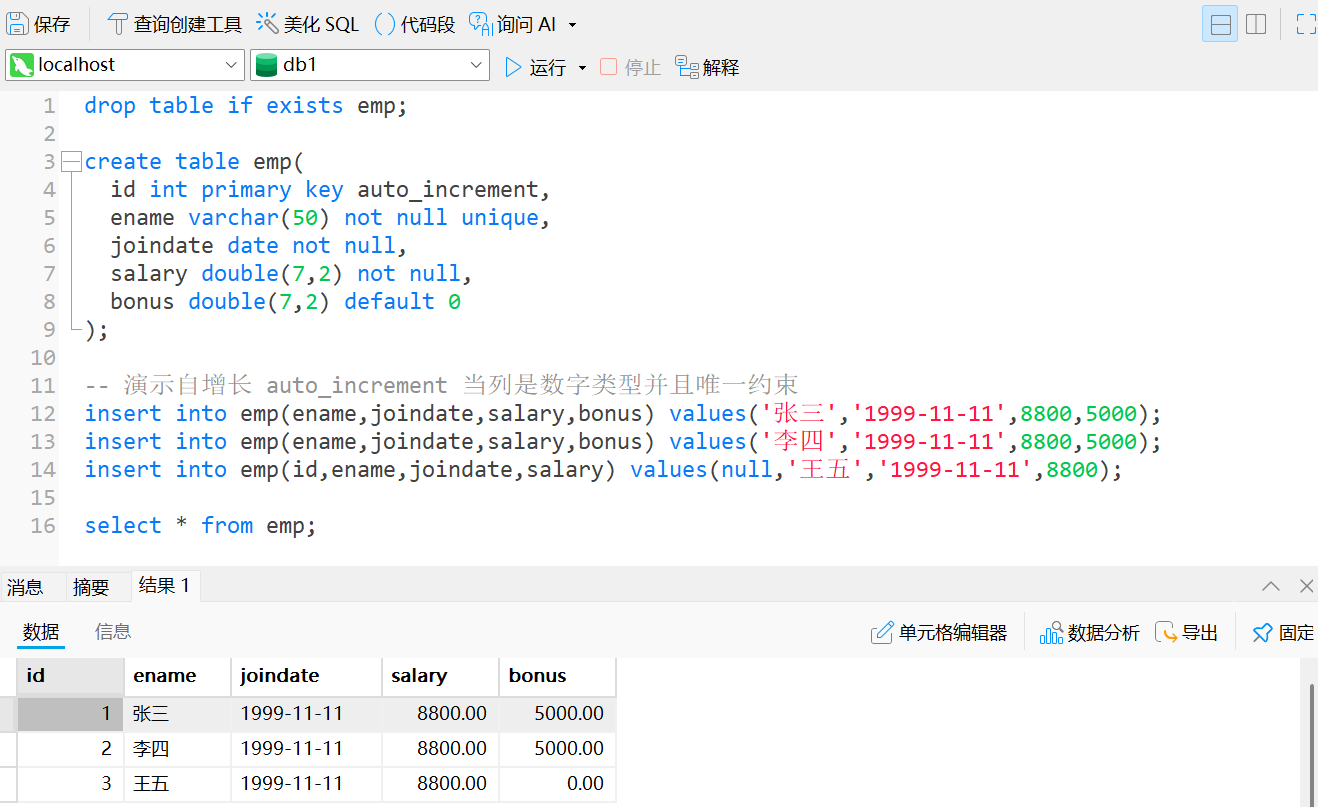1318x807 pixels.
Task: Click the Explain (解释) button
Action: click(x=707, y=67)
